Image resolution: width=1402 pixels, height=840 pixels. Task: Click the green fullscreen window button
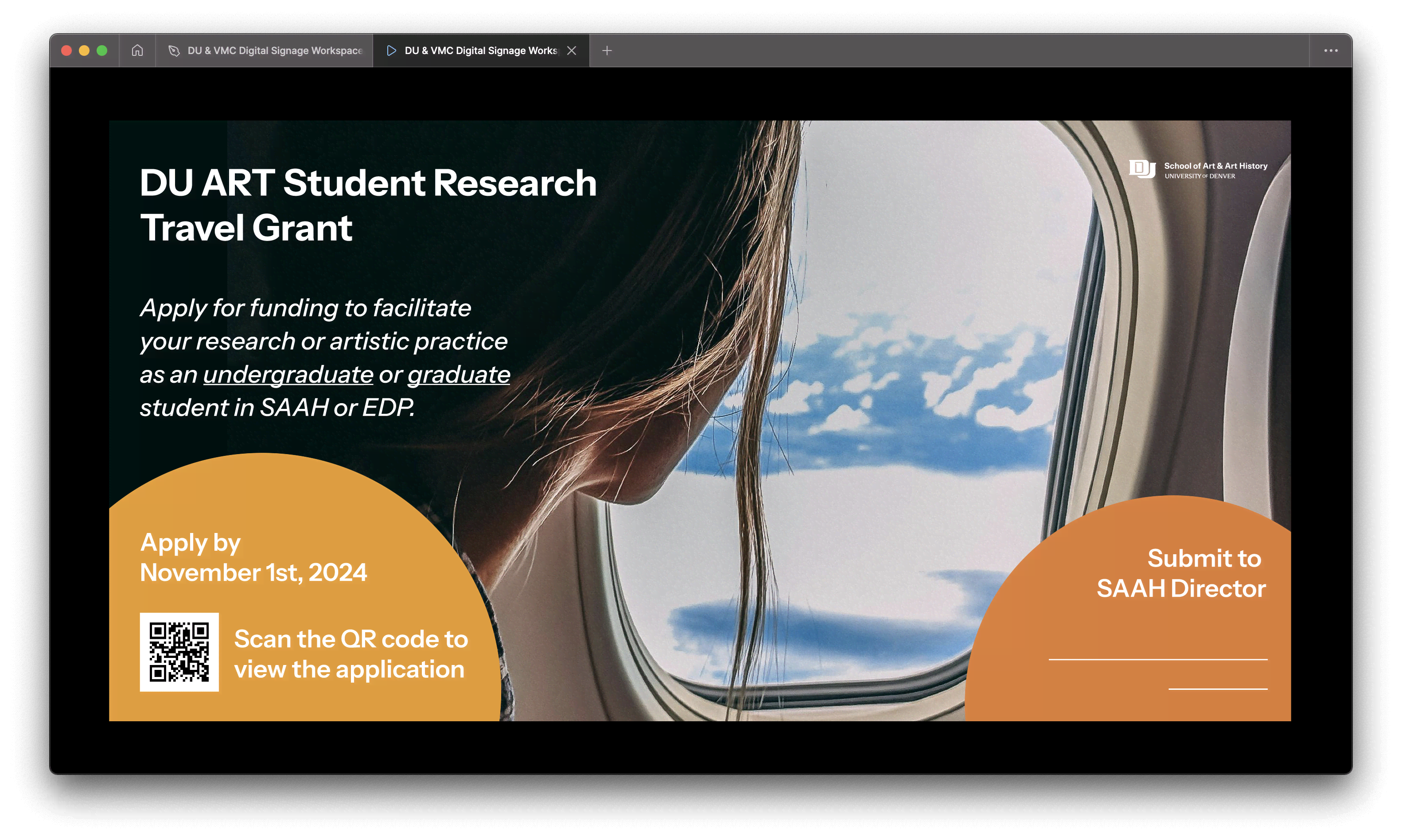[102, 51]
